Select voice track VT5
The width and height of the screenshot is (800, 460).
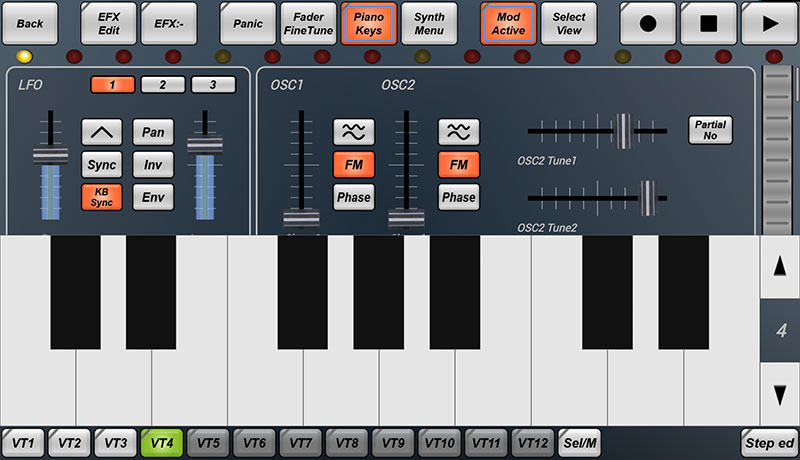tap(208, 443)
